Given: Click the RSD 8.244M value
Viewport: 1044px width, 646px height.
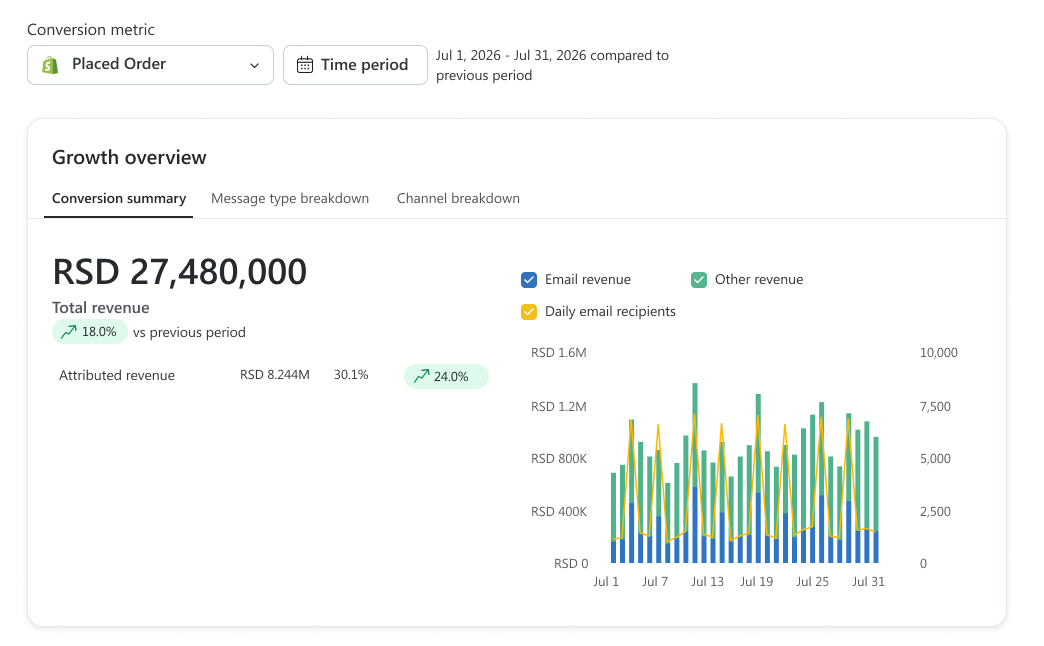Looking at the screenshot, I should click(275, 375).
